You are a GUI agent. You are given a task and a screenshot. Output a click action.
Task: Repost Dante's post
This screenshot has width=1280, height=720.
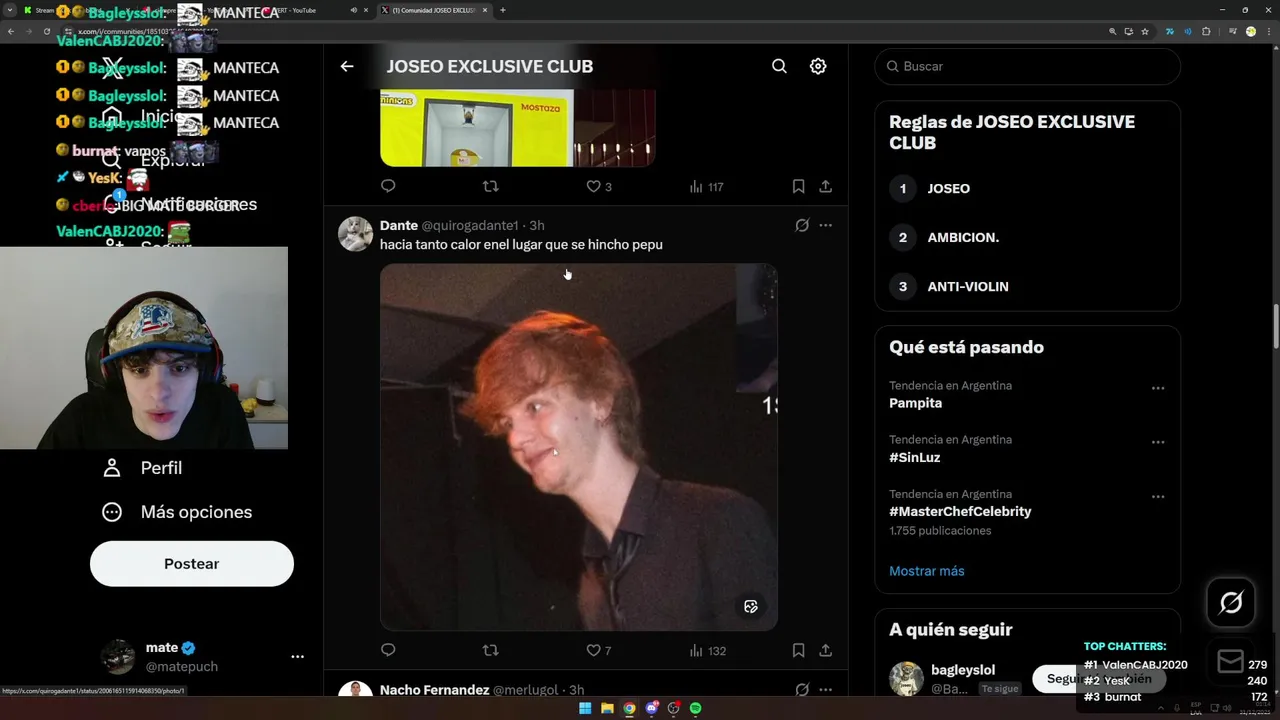coord(490,650)
